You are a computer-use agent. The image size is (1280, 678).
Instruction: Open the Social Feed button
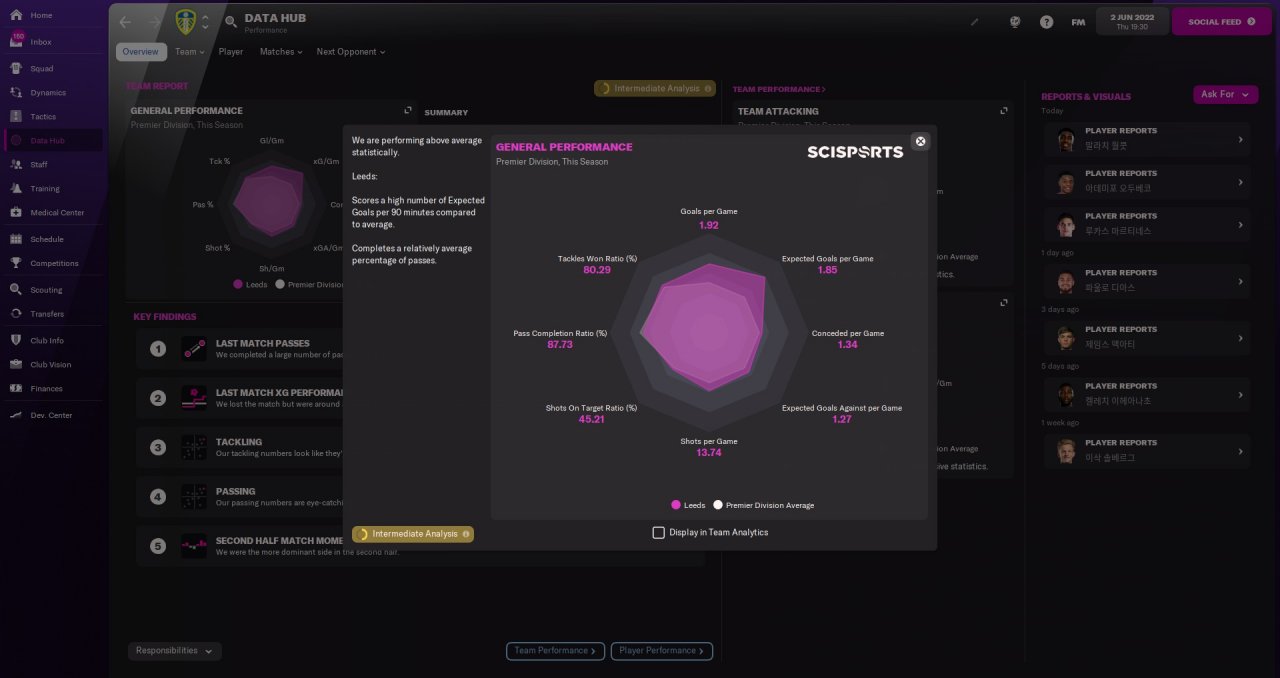click(1221, 21)
